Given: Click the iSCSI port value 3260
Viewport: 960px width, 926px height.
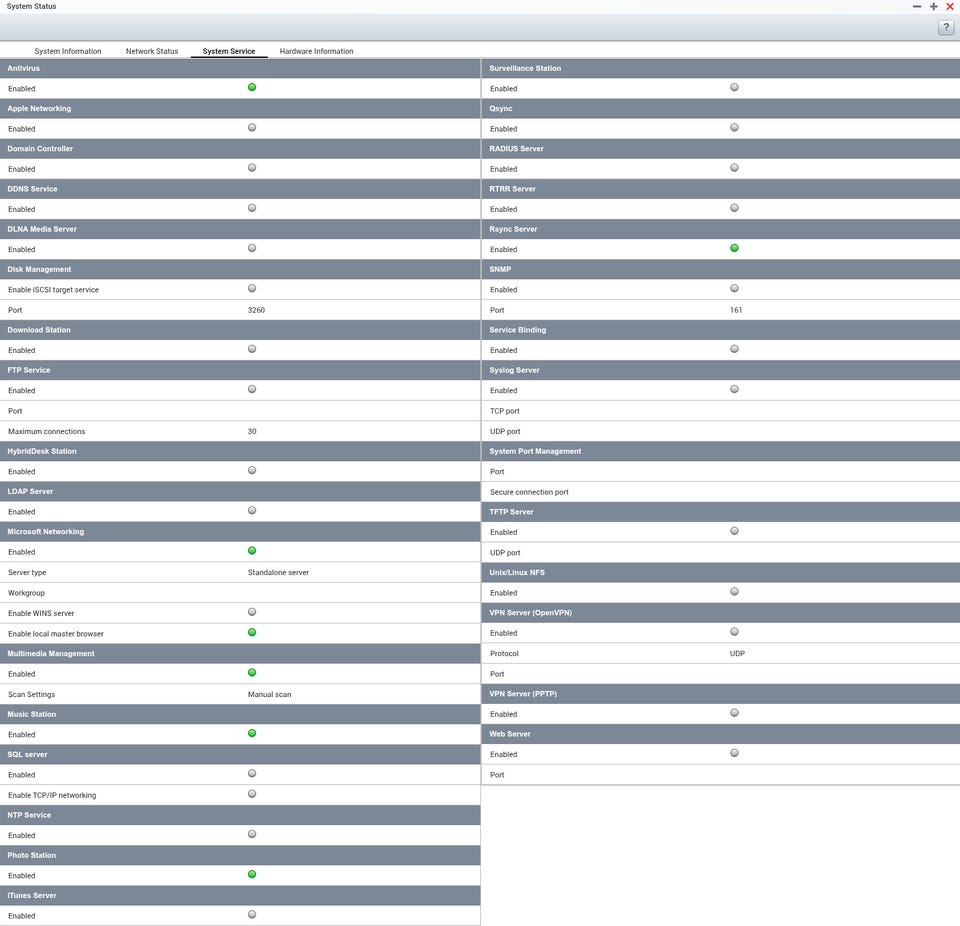Looking at the screenshot, I should 257,310.
